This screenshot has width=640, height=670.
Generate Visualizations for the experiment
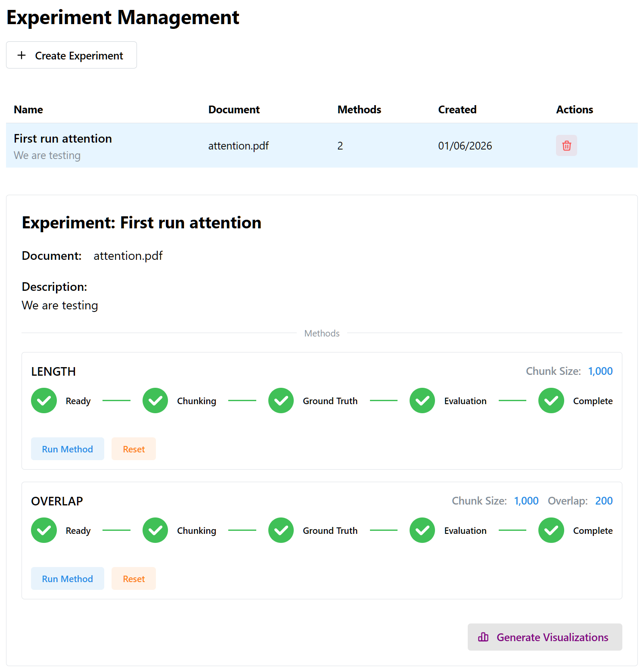click(x=545, y=637)
